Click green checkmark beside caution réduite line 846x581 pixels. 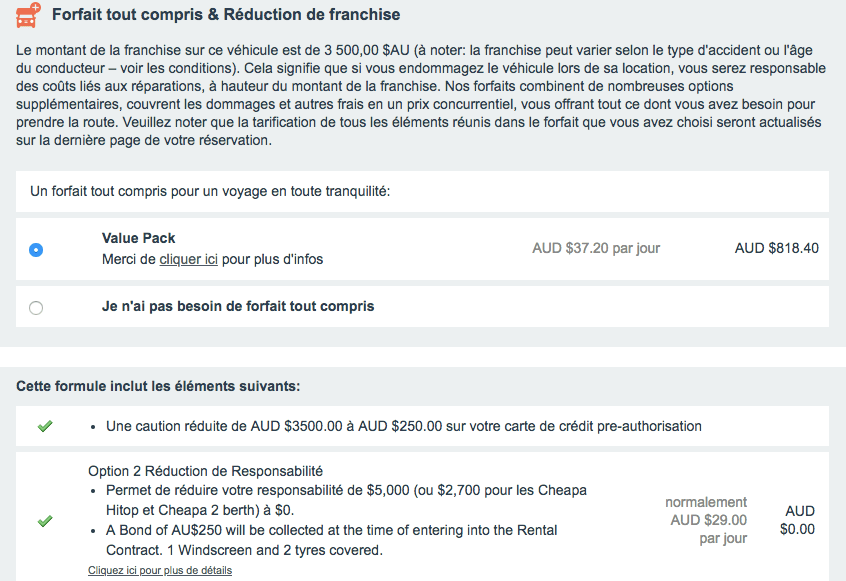coord(44,426)
